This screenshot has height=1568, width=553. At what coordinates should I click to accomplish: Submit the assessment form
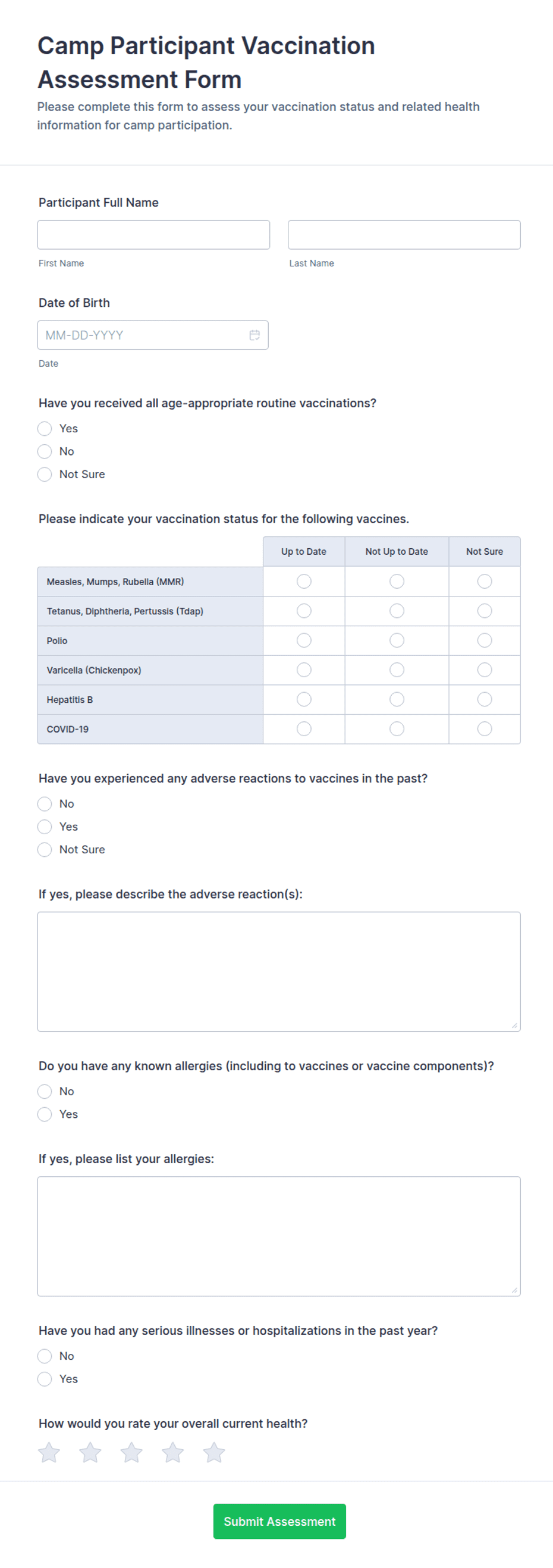click(x=279, y=1521)
